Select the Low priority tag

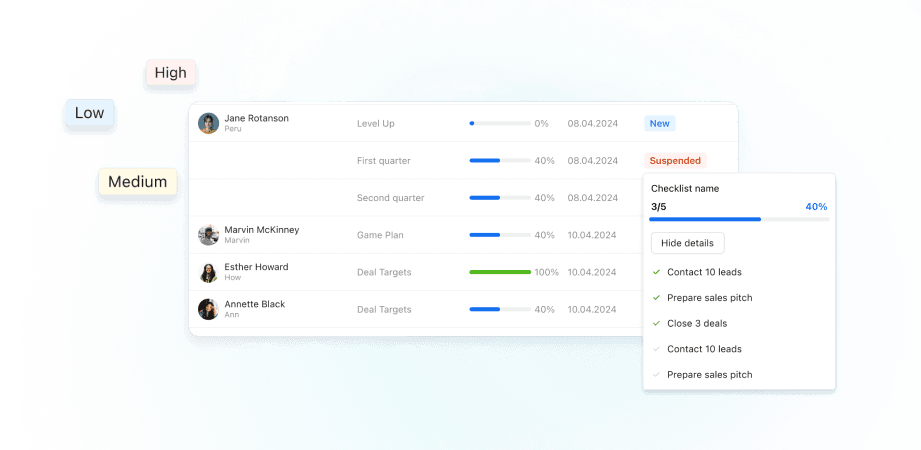click(x=89, y=113)
